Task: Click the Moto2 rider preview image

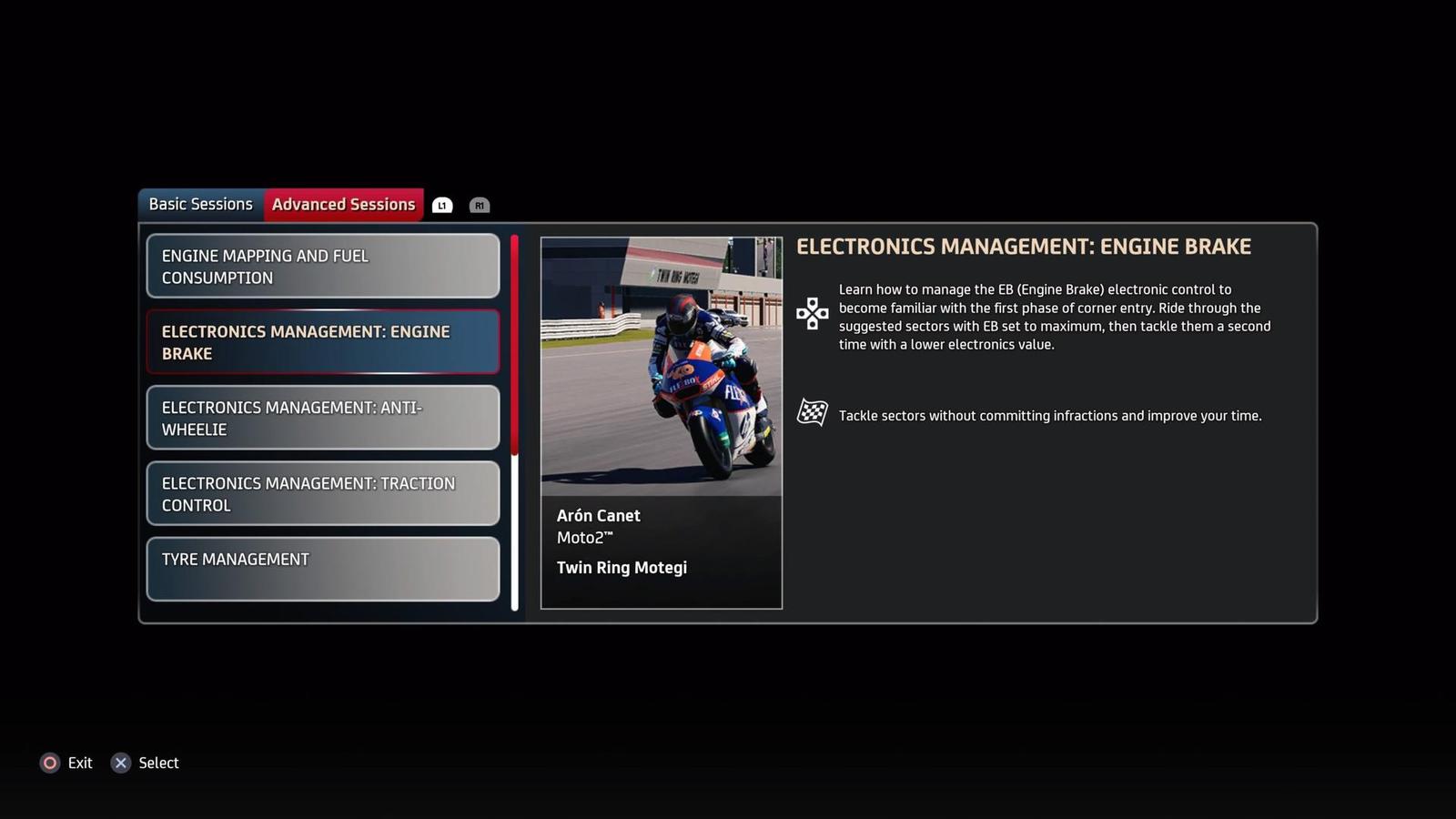Action: pos(662,367)
